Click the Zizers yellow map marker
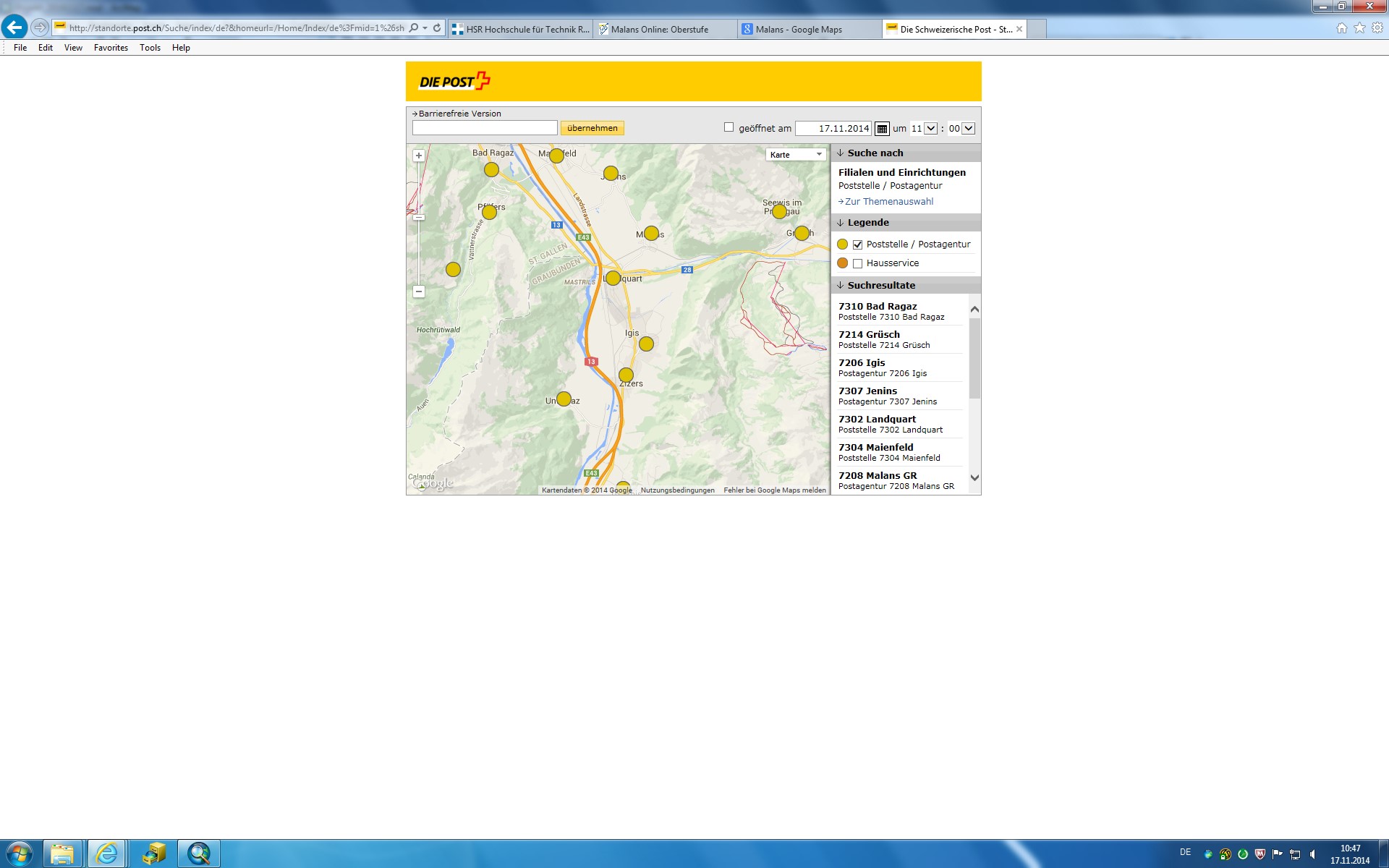The image size is (1389, 868). pyautogui.click(x=626, y=375)
